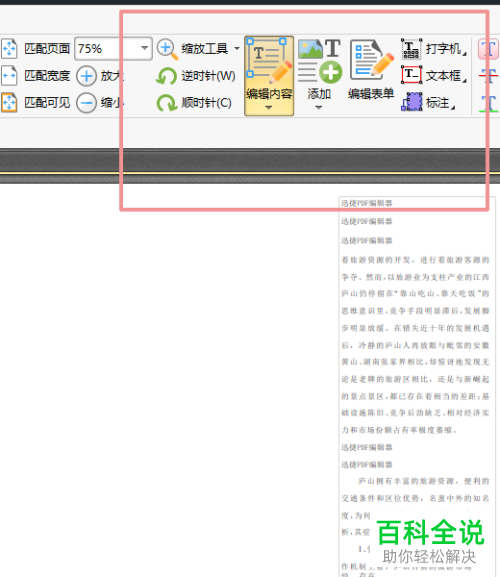Viewport: 500px width, 577px height.
Task: Click the 匹配宽度 text label
Action: click(x=47, y=76)
